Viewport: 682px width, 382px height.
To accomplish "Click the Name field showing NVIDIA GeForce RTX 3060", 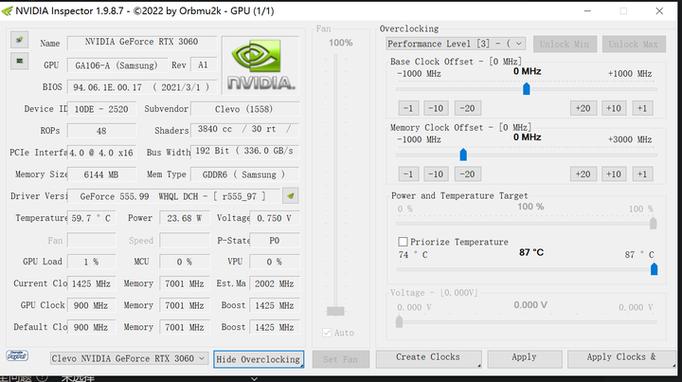I will 141,42.
